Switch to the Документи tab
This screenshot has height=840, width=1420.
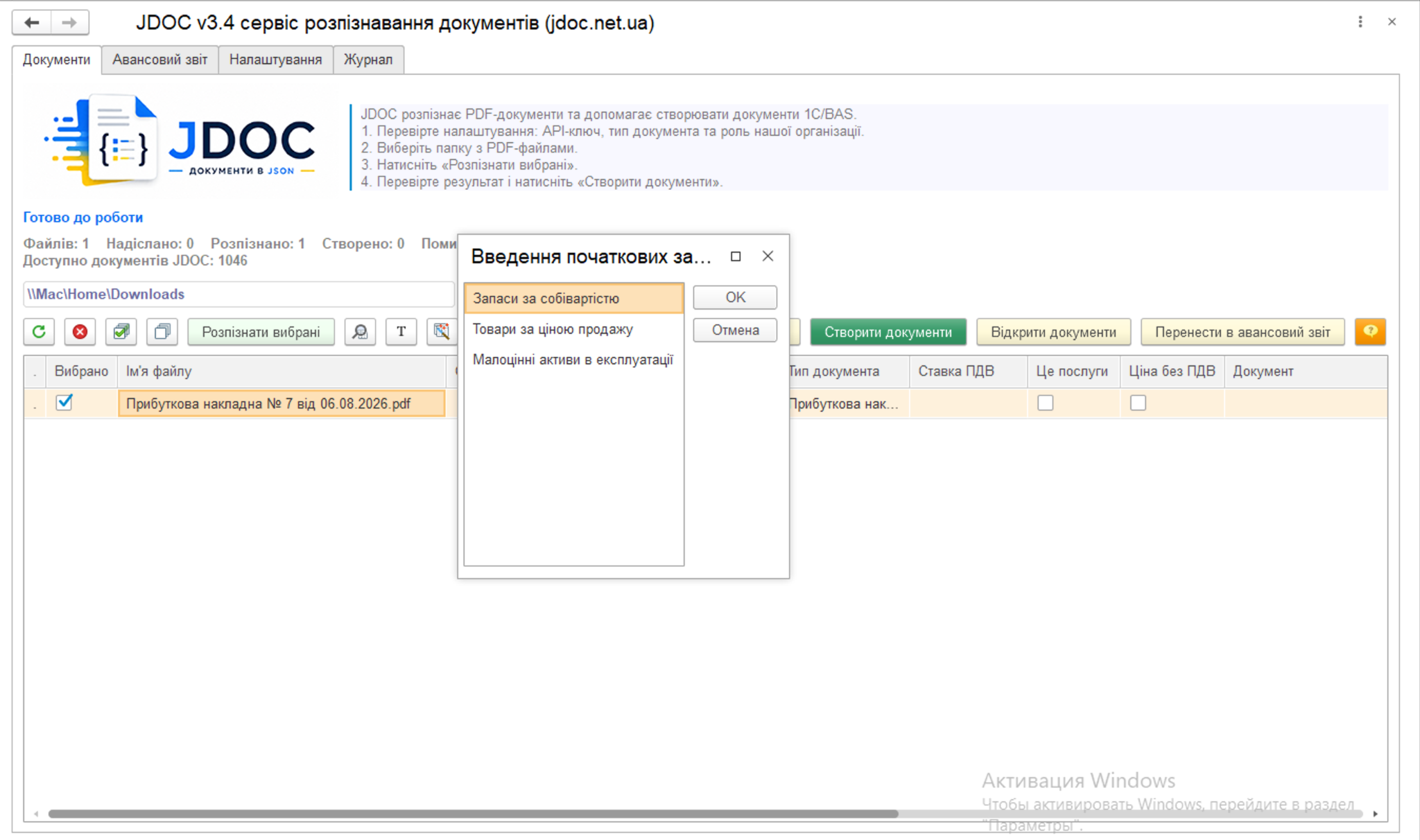click(x=57, y=60)
